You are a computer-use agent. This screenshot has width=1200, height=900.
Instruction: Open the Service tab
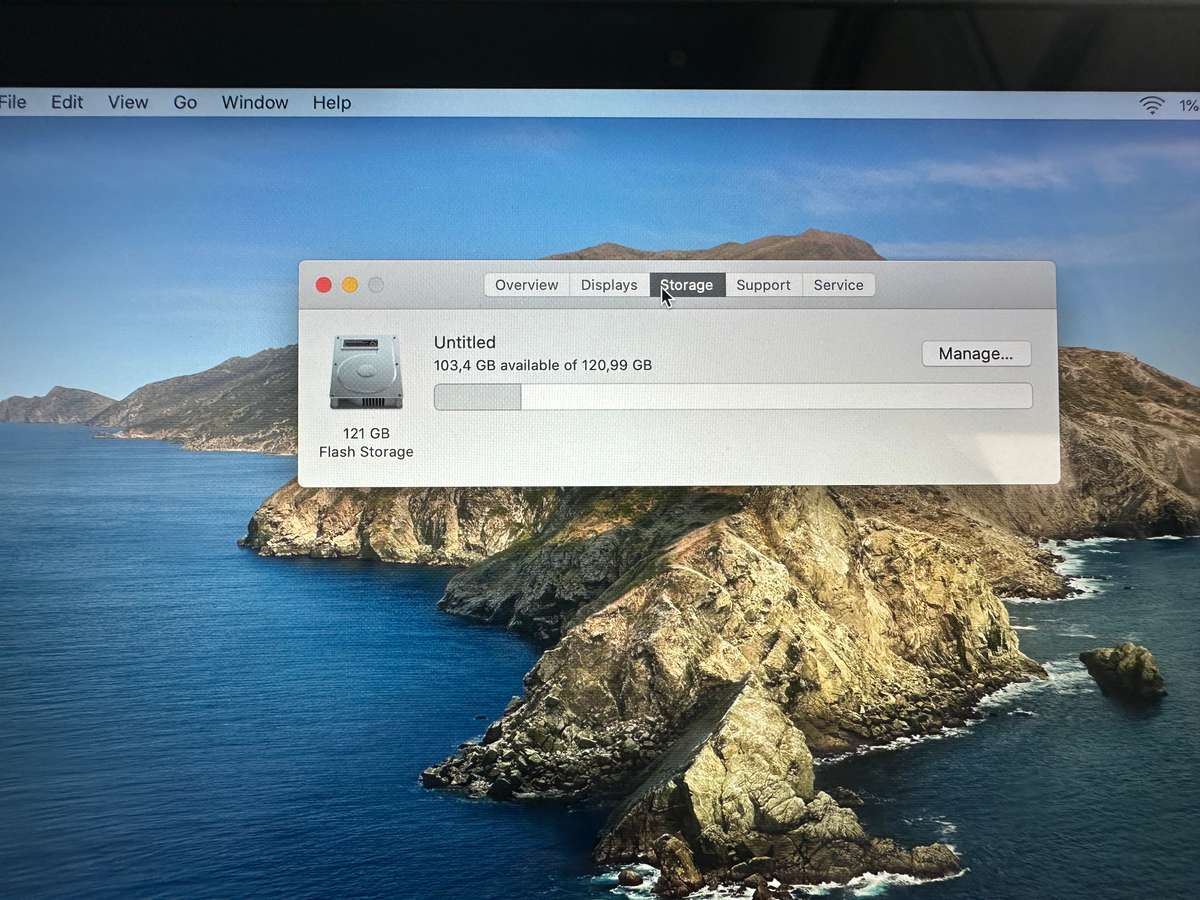coord(838,285)
